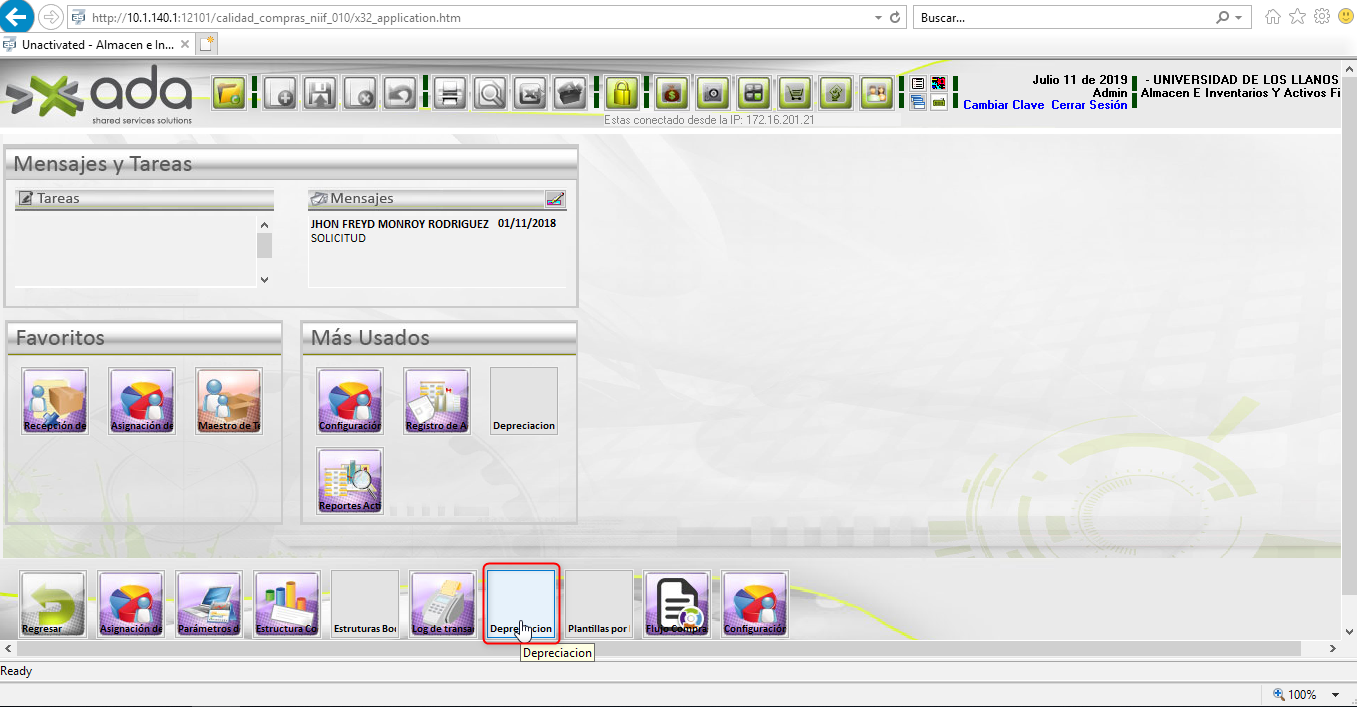Click the Regresar back arrow tile
1357x707 pixels.
pos(54,604)
